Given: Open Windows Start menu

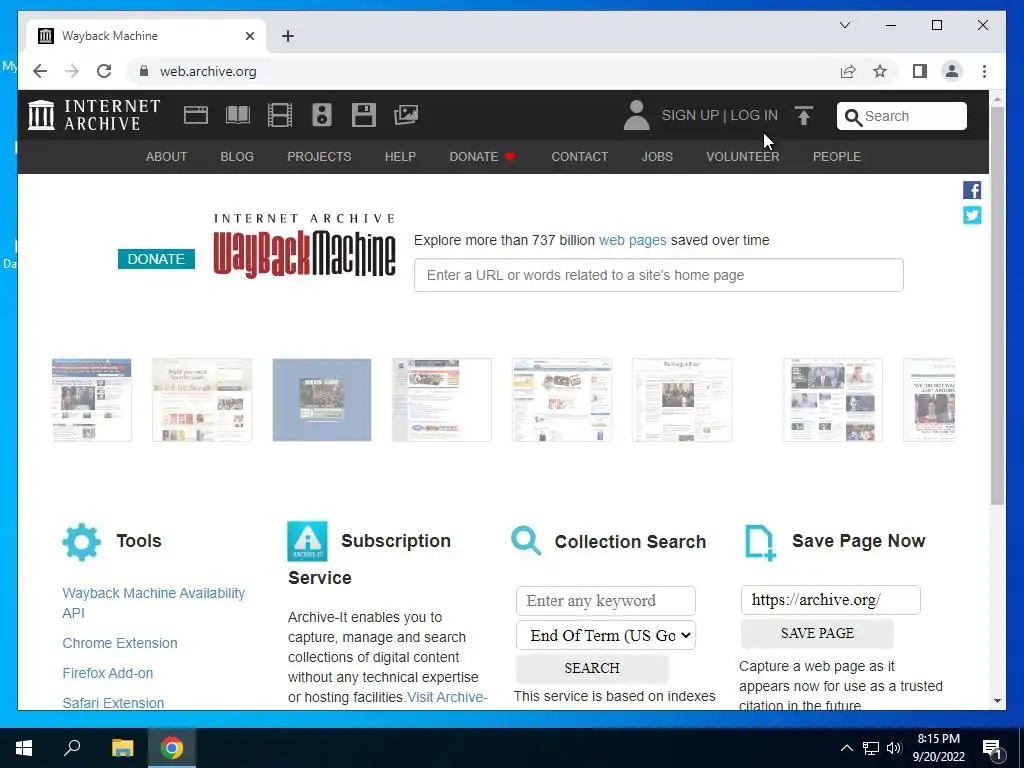Looking at the screenshot, I should pyautogui.click(x=24, y=748).
